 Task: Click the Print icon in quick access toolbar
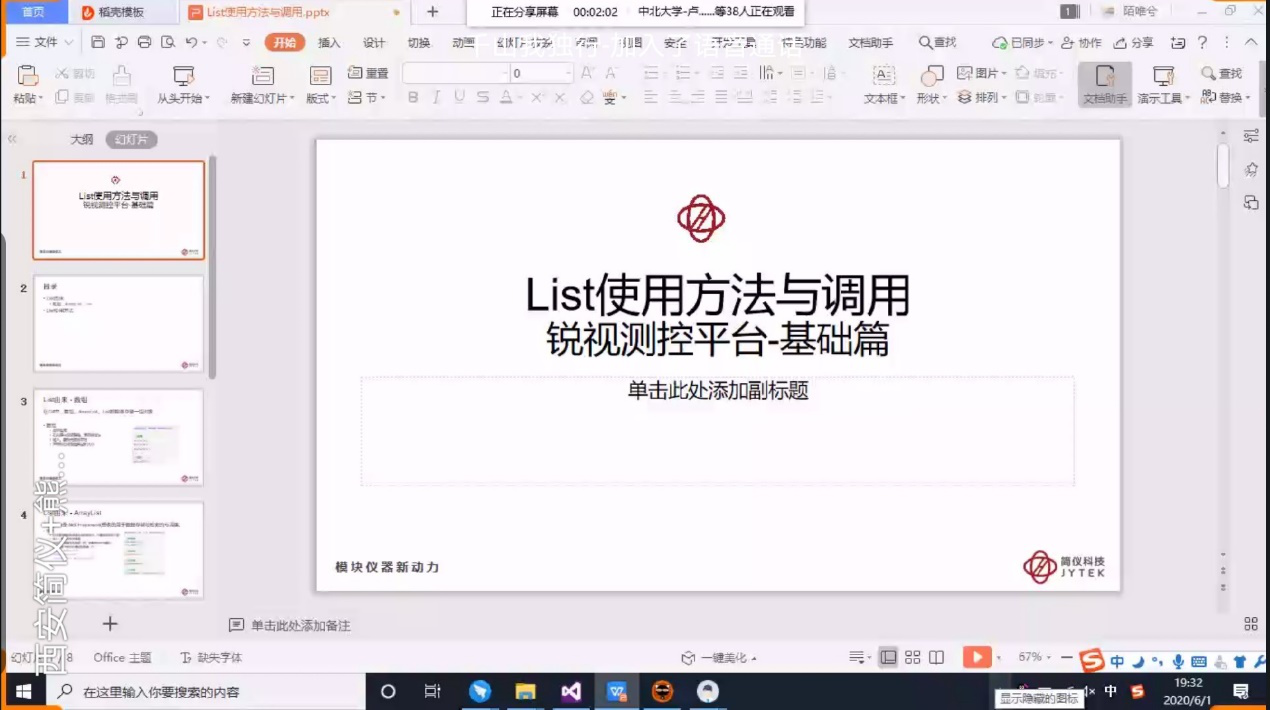pyautogui.click(x=144, y=42)
